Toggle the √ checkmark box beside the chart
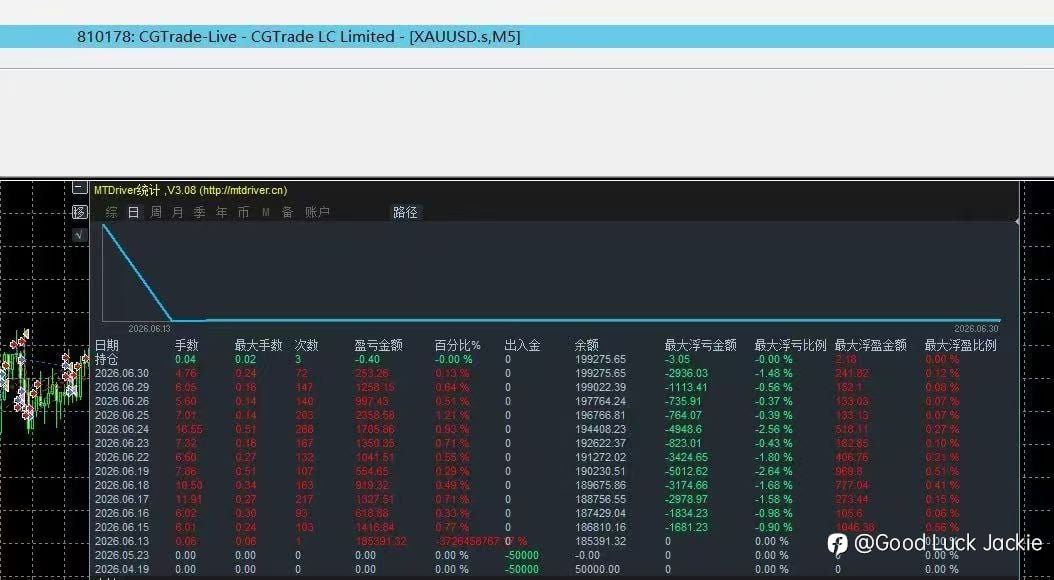The height and width of the screenshot is (580, 1054). pyautogui.click(x=79, y=235)
